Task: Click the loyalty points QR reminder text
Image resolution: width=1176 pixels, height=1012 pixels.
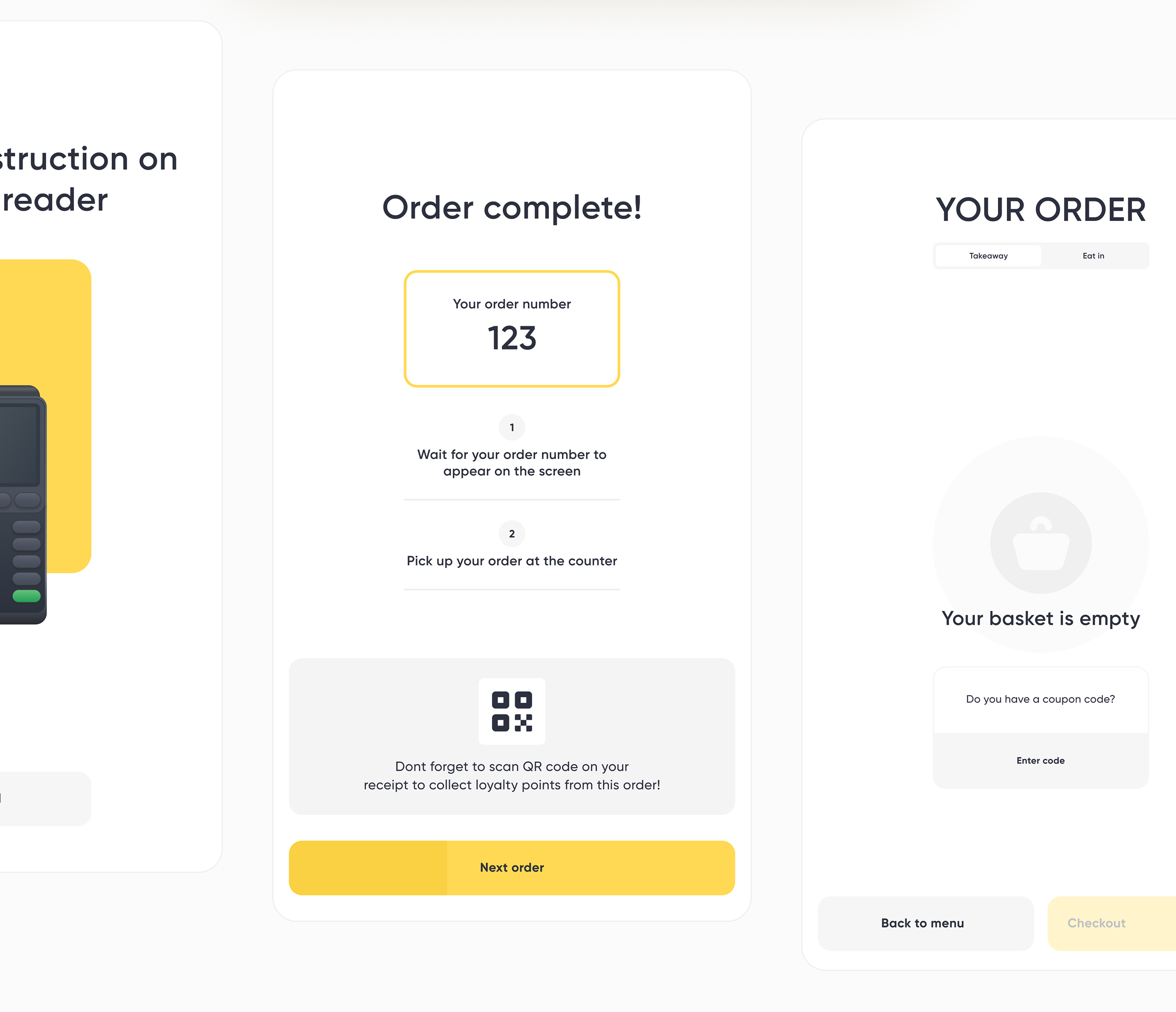Action: click(x=512, y=775)
